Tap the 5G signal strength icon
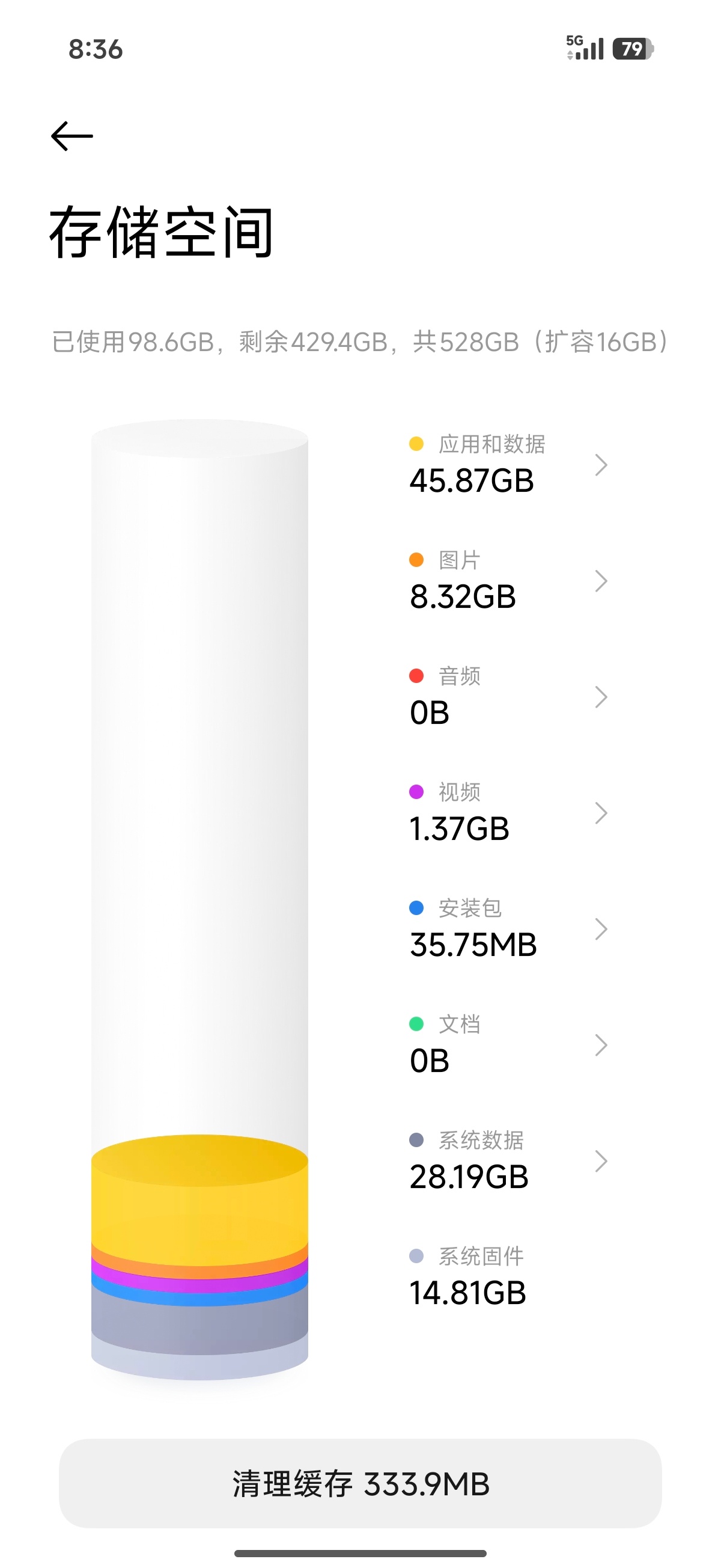Image resolution: width=721 pixels, height=1568 pixels. pos(585,48)
